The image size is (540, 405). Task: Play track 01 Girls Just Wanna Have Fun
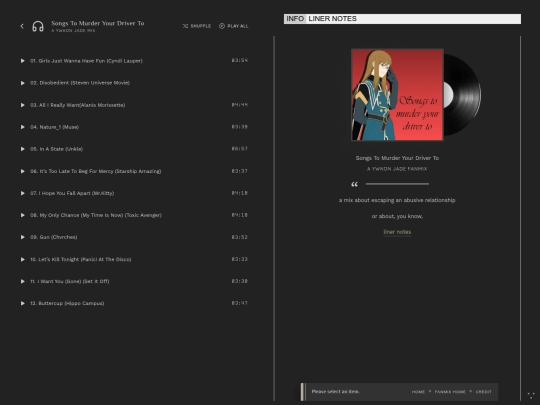(22, 61)
